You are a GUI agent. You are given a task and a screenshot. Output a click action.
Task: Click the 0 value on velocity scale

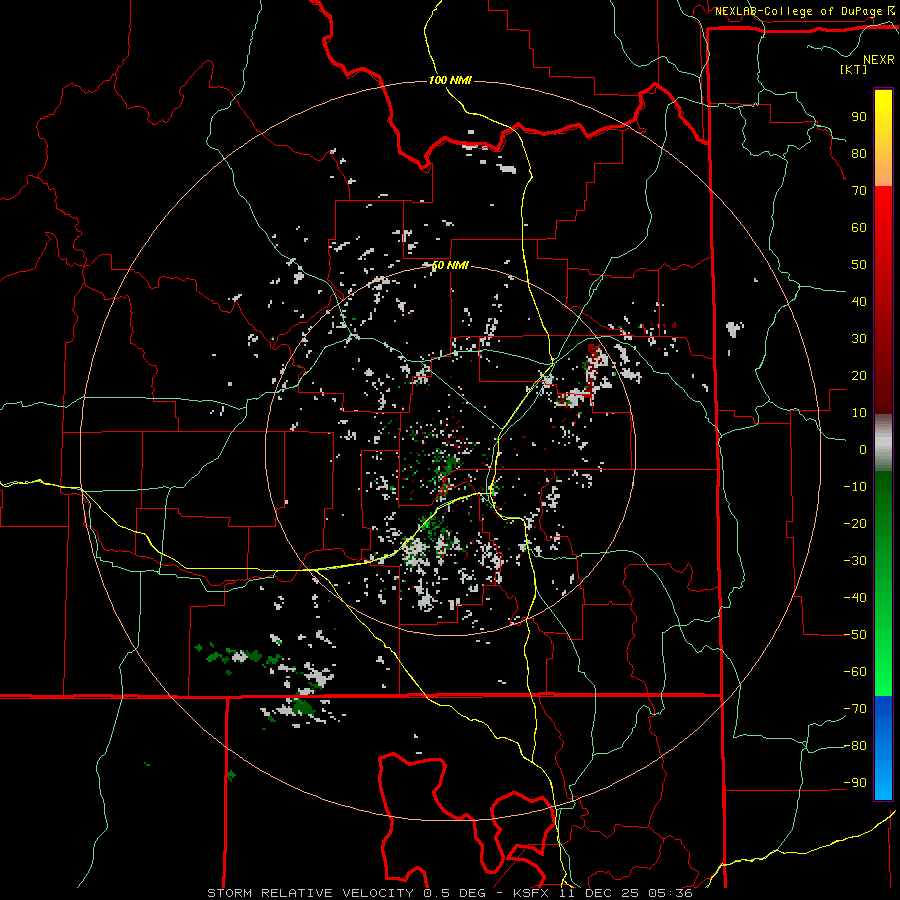pos(863,449)
